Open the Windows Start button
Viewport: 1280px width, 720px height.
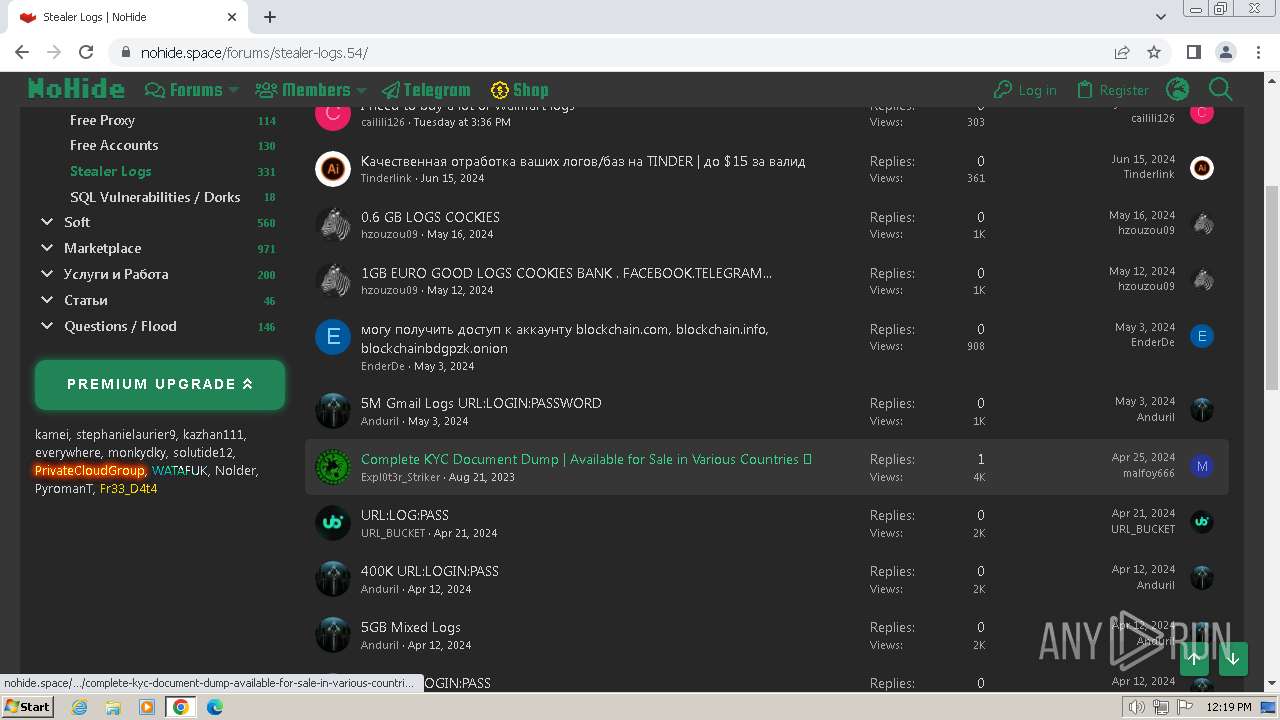(x=27, y=707)
